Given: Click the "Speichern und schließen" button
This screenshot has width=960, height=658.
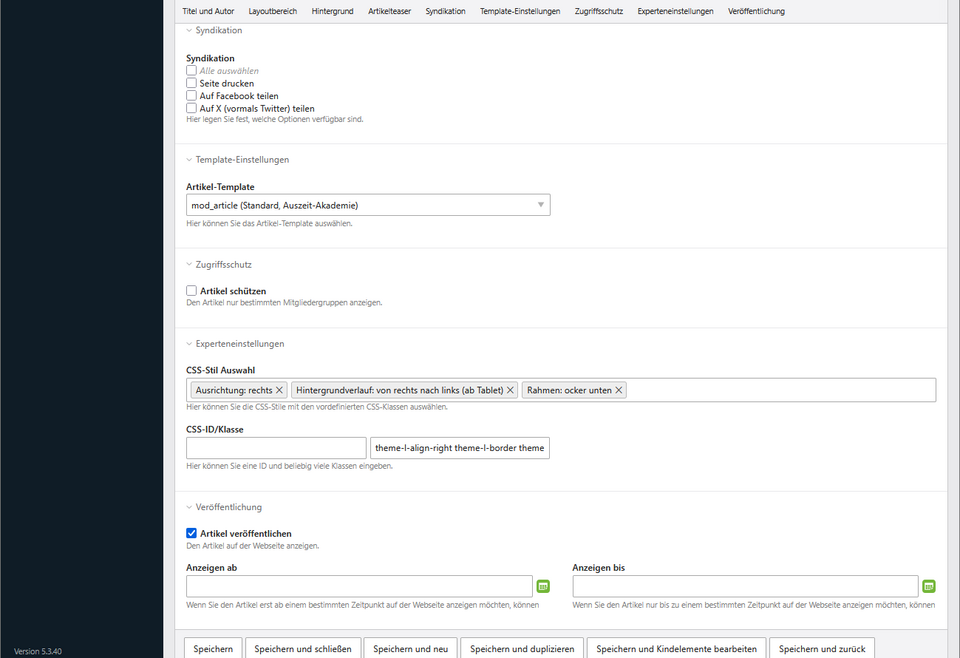Looking at the screenshot, I should 303,648.
